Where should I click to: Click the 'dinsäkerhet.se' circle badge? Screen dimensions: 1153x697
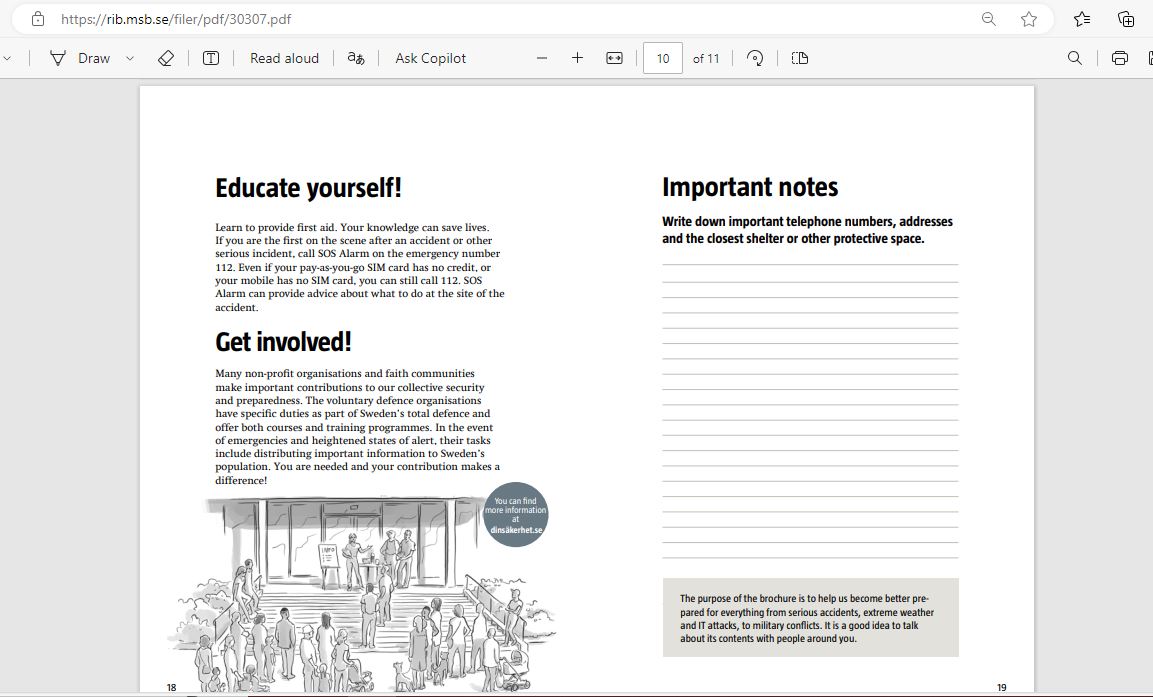coord(515,515)
